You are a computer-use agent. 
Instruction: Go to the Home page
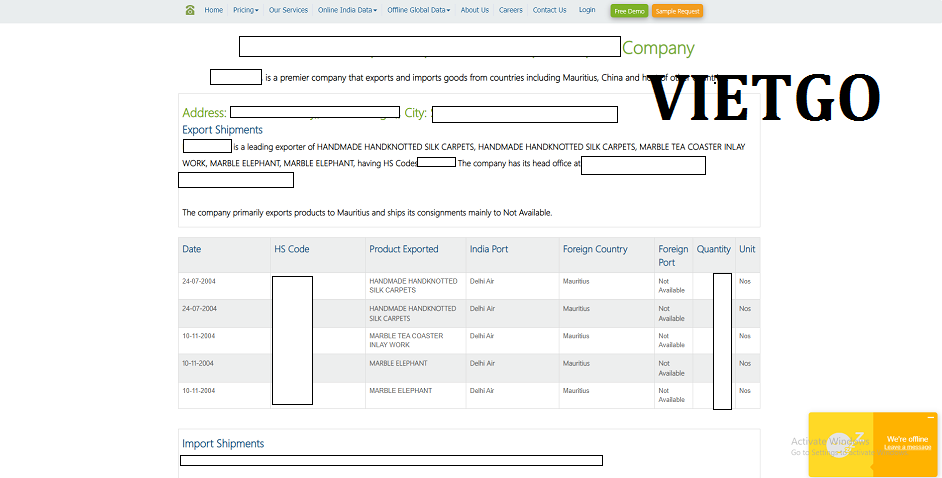pyautogui.click(x=213, y=10)
